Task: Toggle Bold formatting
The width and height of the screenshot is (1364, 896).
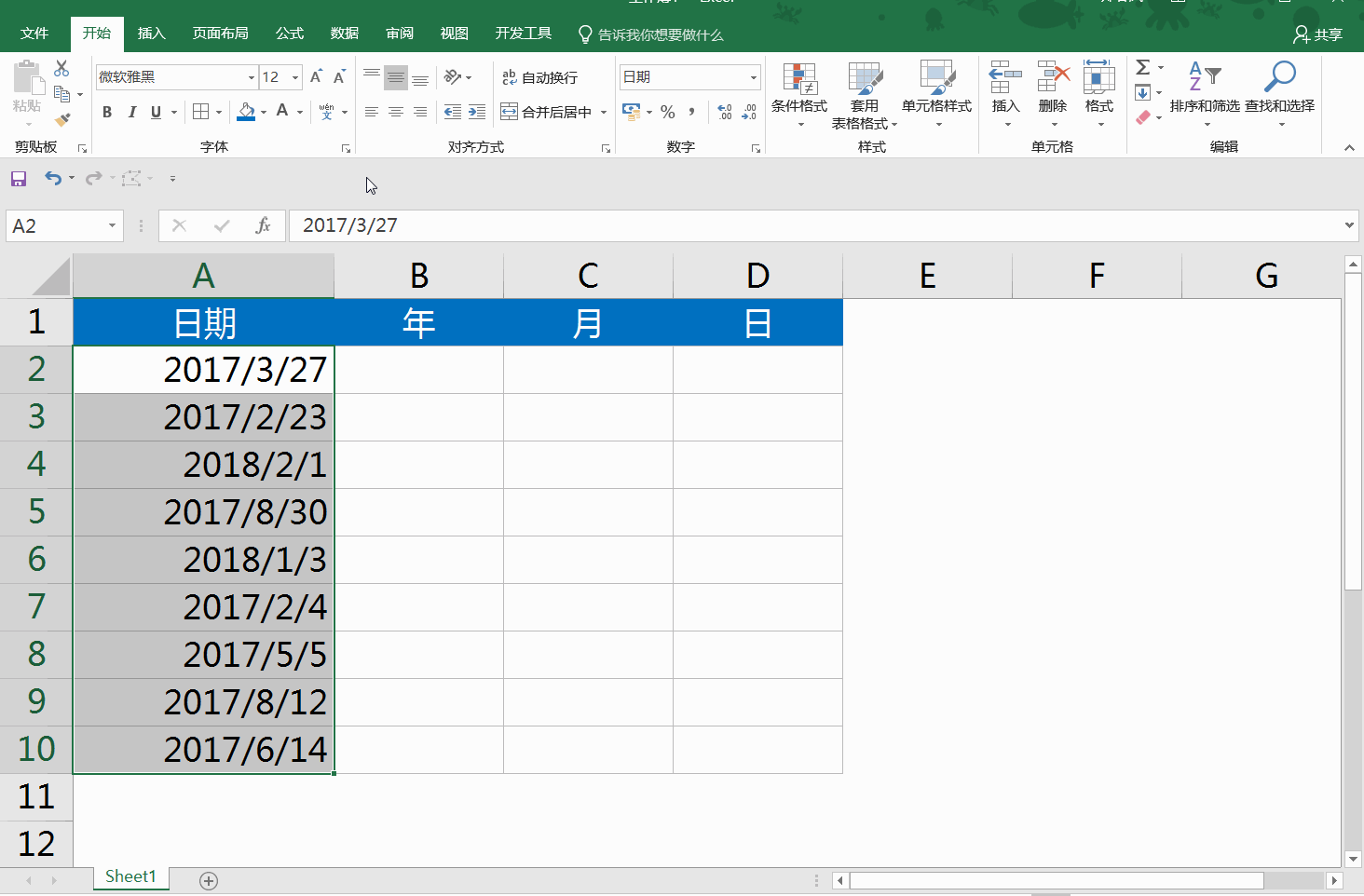Action: coord(107,112)
